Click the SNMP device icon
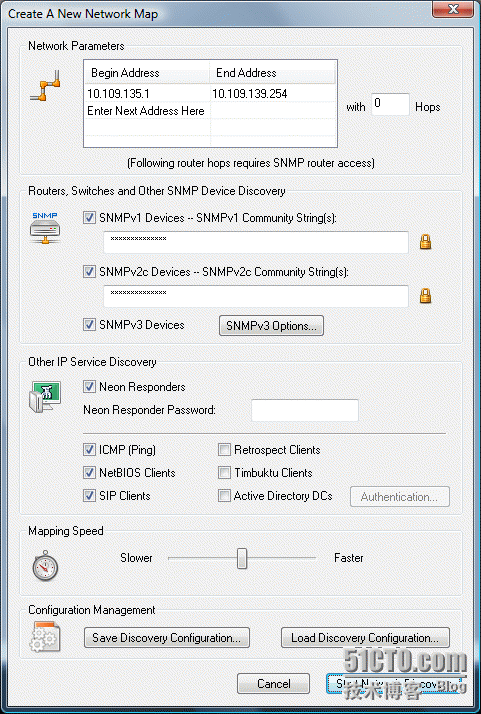481x714 pixels. (x=45, y=228)
